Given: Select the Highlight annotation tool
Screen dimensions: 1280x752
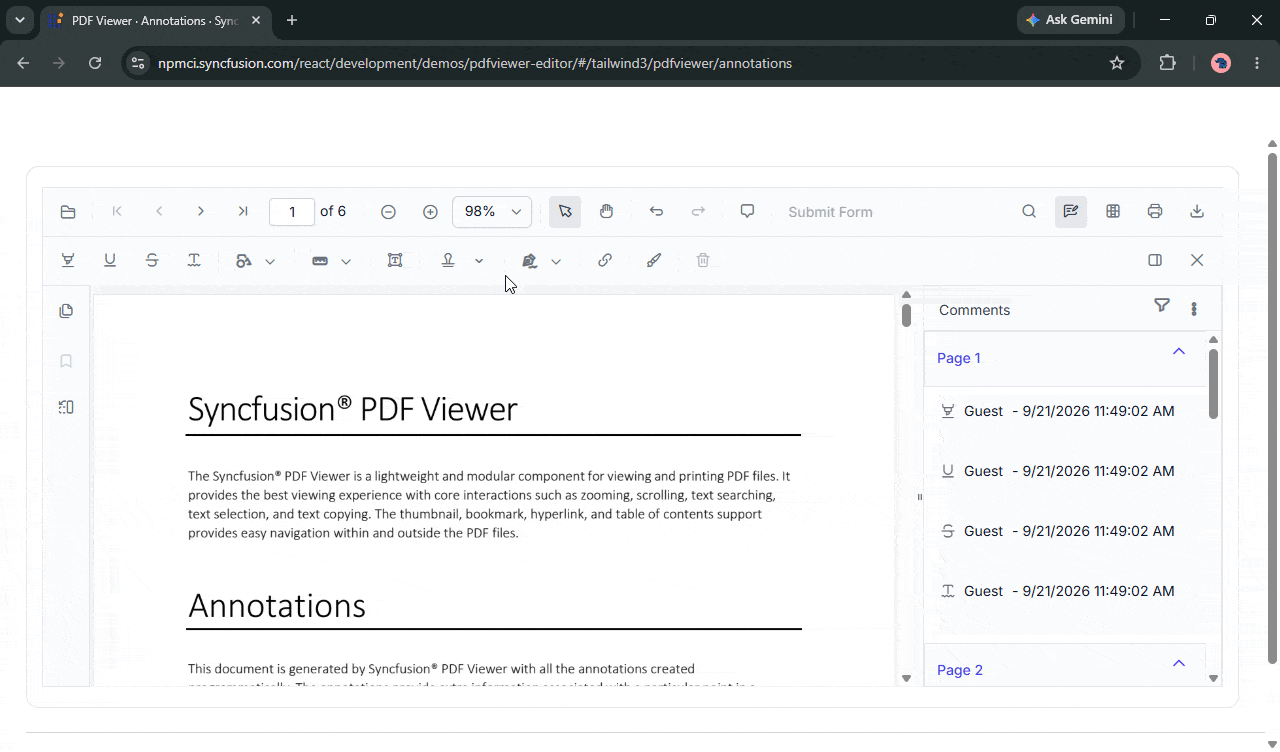Looking at the screenshot, I should pos(68,260).
